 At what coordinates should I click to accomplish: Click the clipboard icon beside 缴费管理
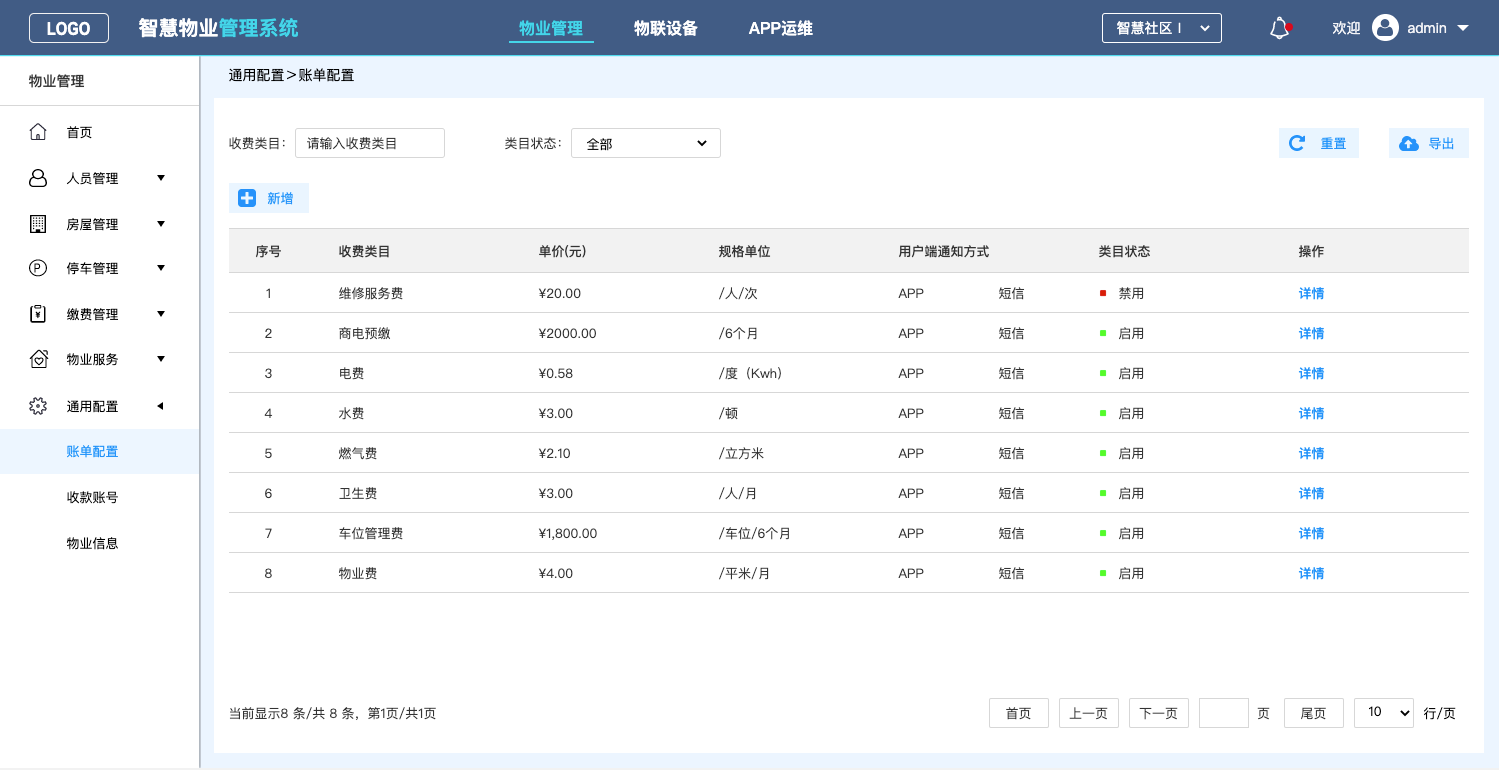click(x=38, y=314)
